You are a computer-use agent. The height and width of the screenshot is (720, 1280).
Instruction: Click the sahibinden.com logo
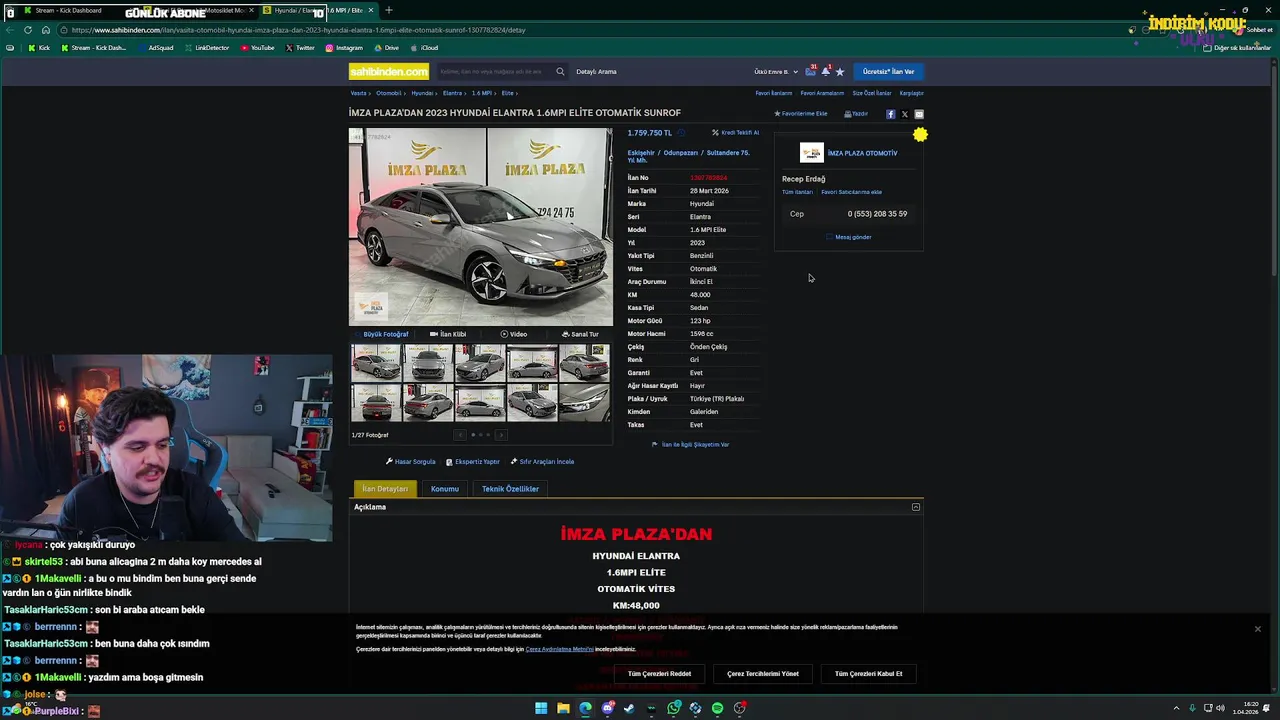coord(389,71)
